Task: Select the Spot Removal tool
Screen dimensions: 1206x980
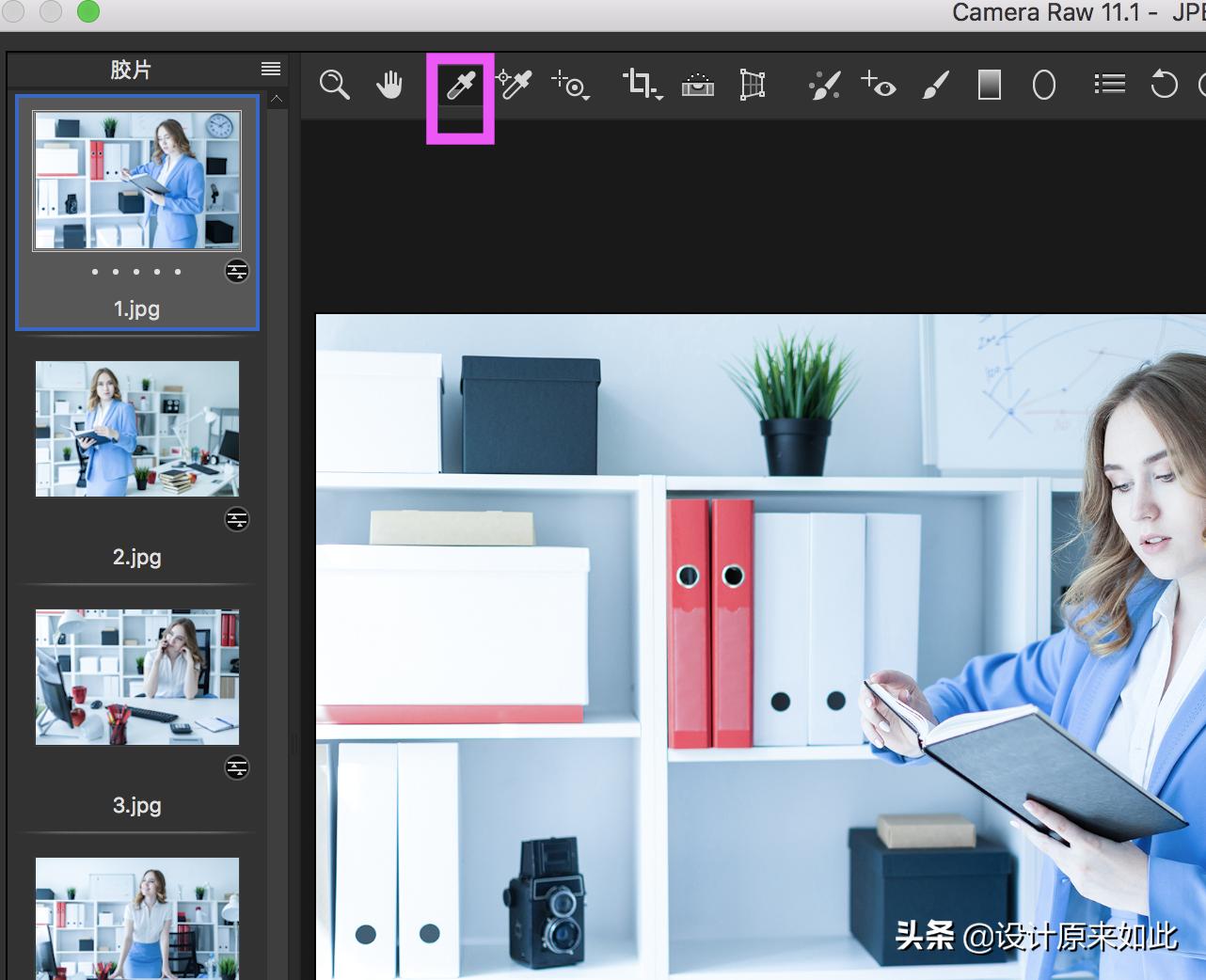Action: tap(825, 86)
